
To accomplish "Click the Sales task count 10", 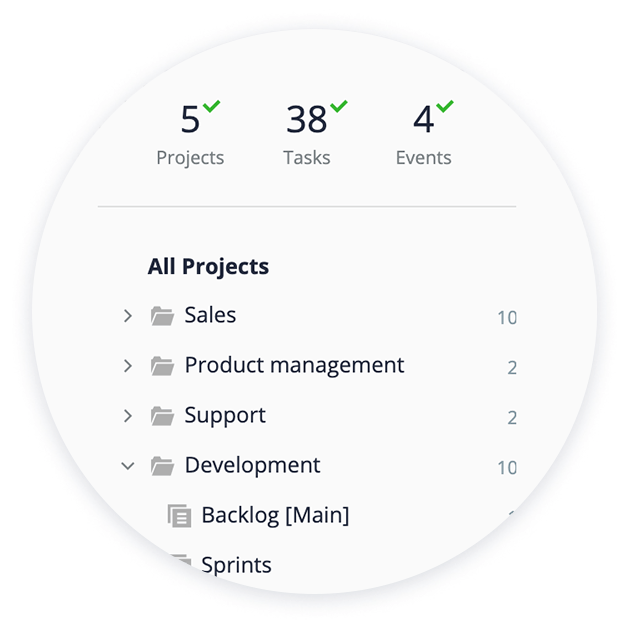I will [507, 318].
